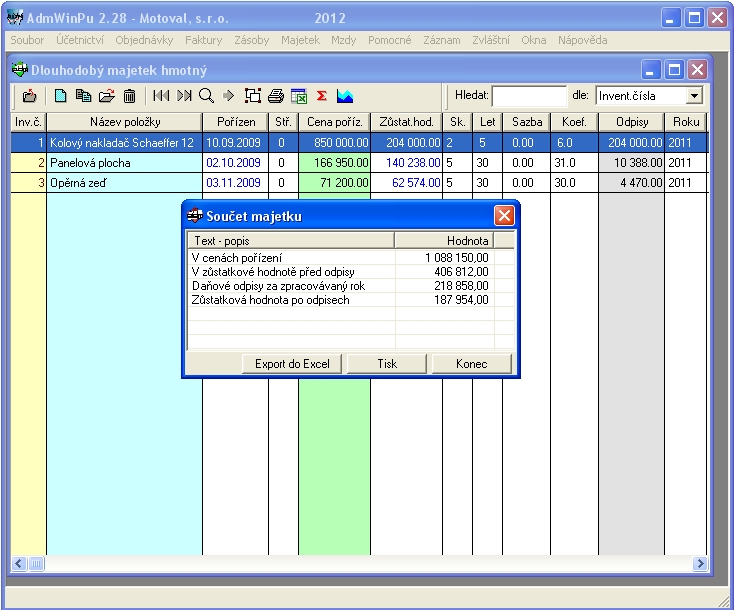734x610 pixels.
Task: Click the Dlouhodobý majetek hmotný window icon
Action: 20,70
